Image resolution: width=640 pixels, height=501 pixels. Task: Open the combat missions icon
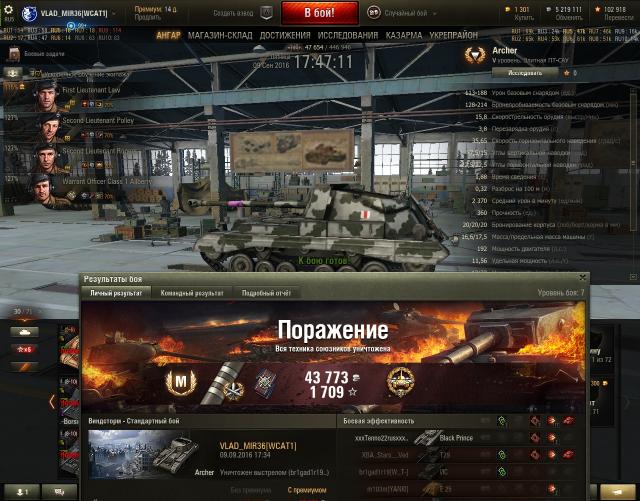[15, 53]
